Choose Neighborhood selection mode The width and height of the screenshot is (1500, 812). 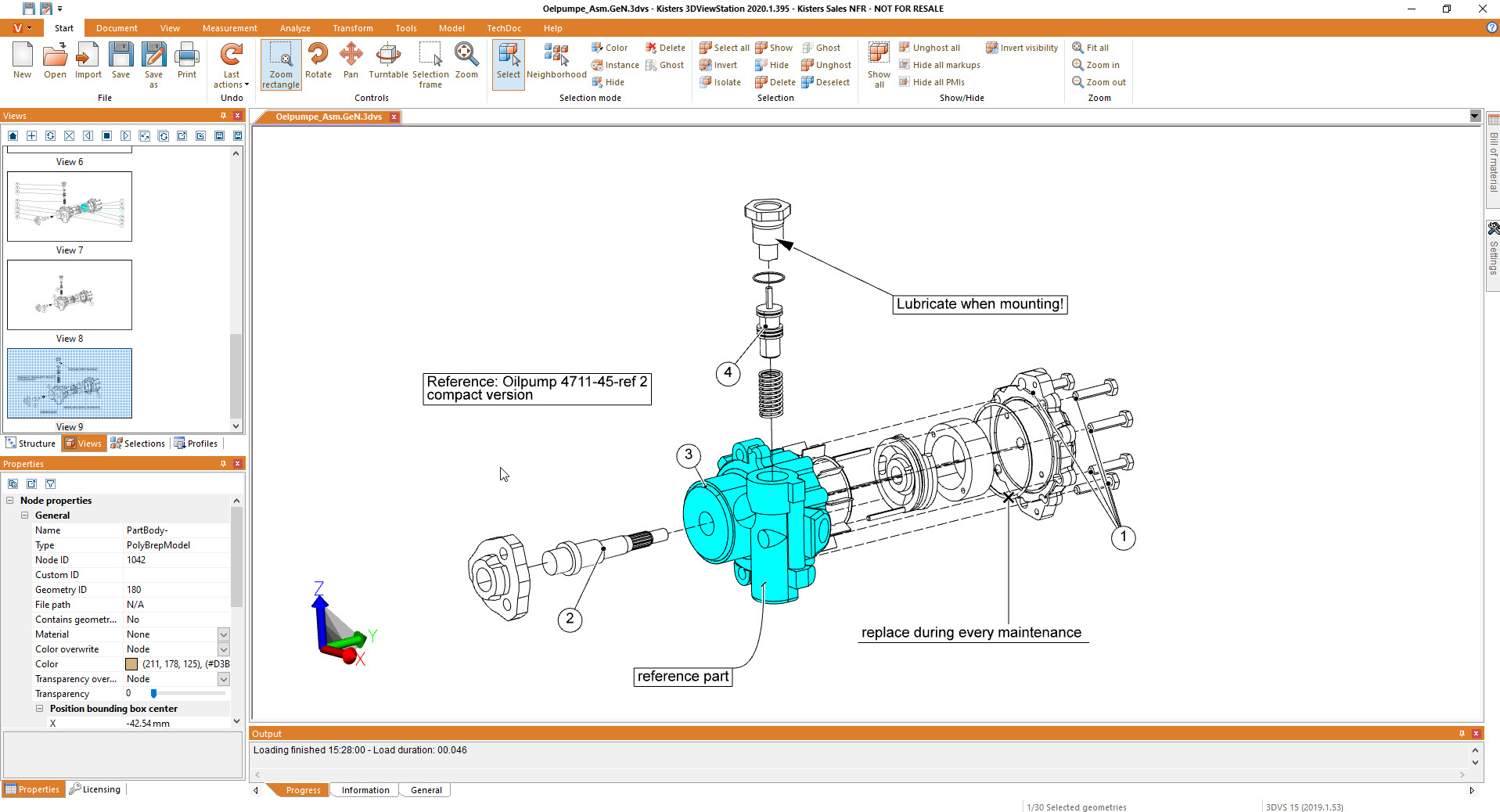pos(556,60)
